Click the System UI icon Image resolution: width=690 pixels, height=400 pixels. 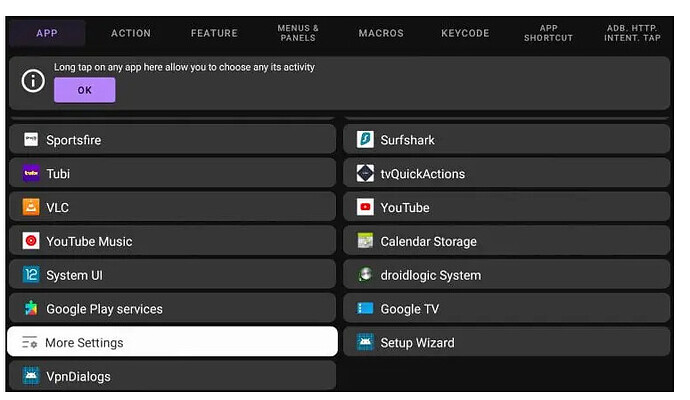(x=31, y=275)
